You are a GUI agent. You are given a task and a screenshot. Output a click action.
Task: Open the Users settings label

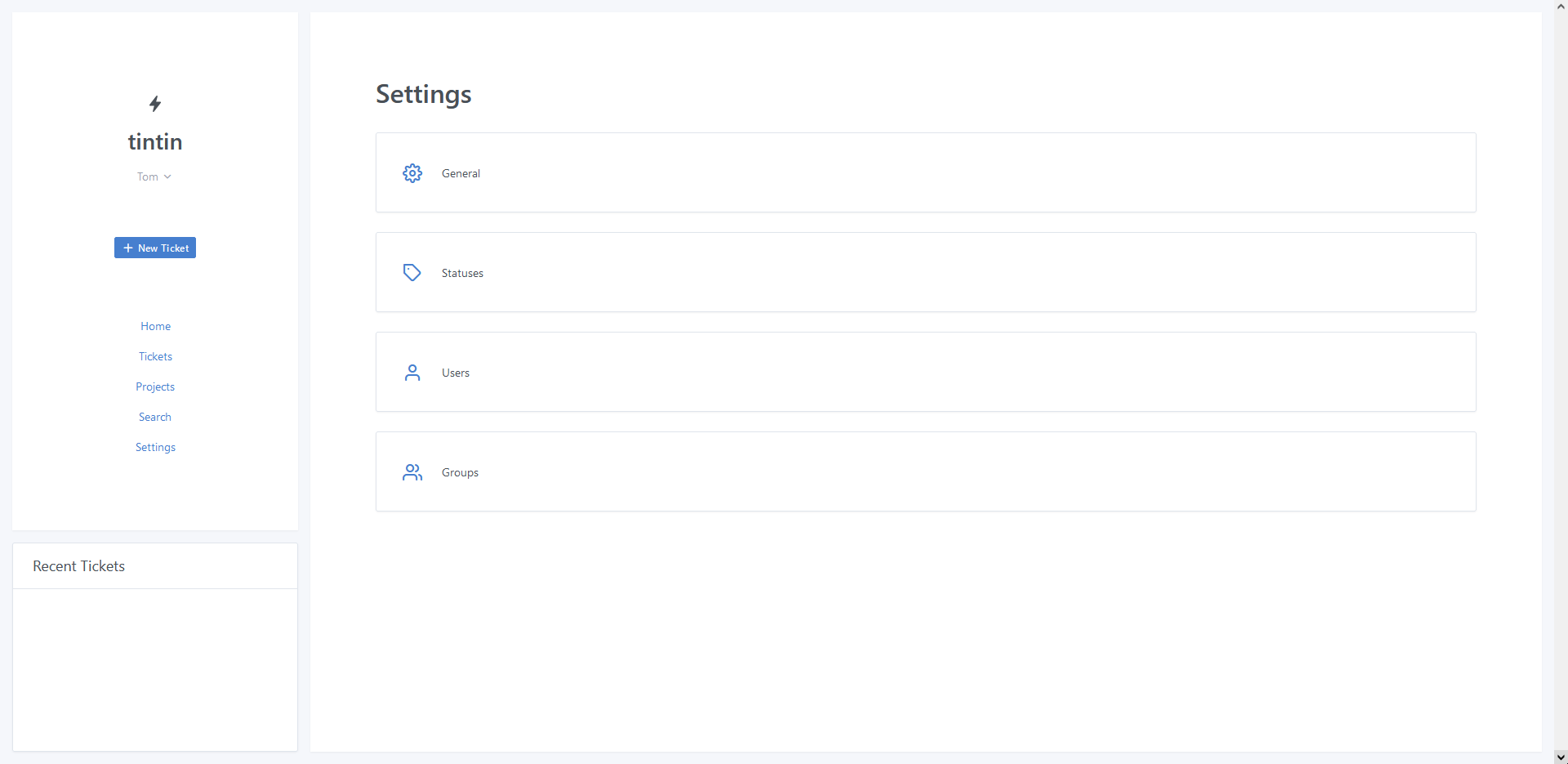456,373
